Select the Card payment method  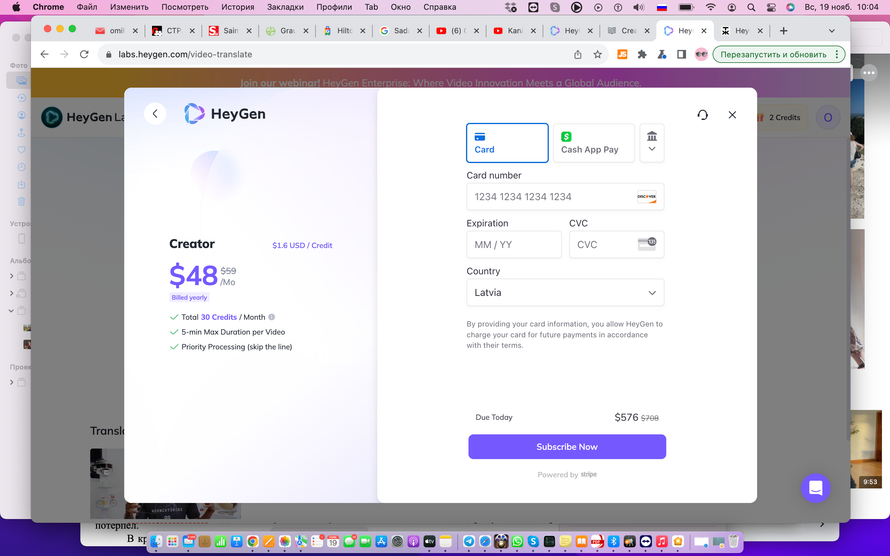click(507, 143)
